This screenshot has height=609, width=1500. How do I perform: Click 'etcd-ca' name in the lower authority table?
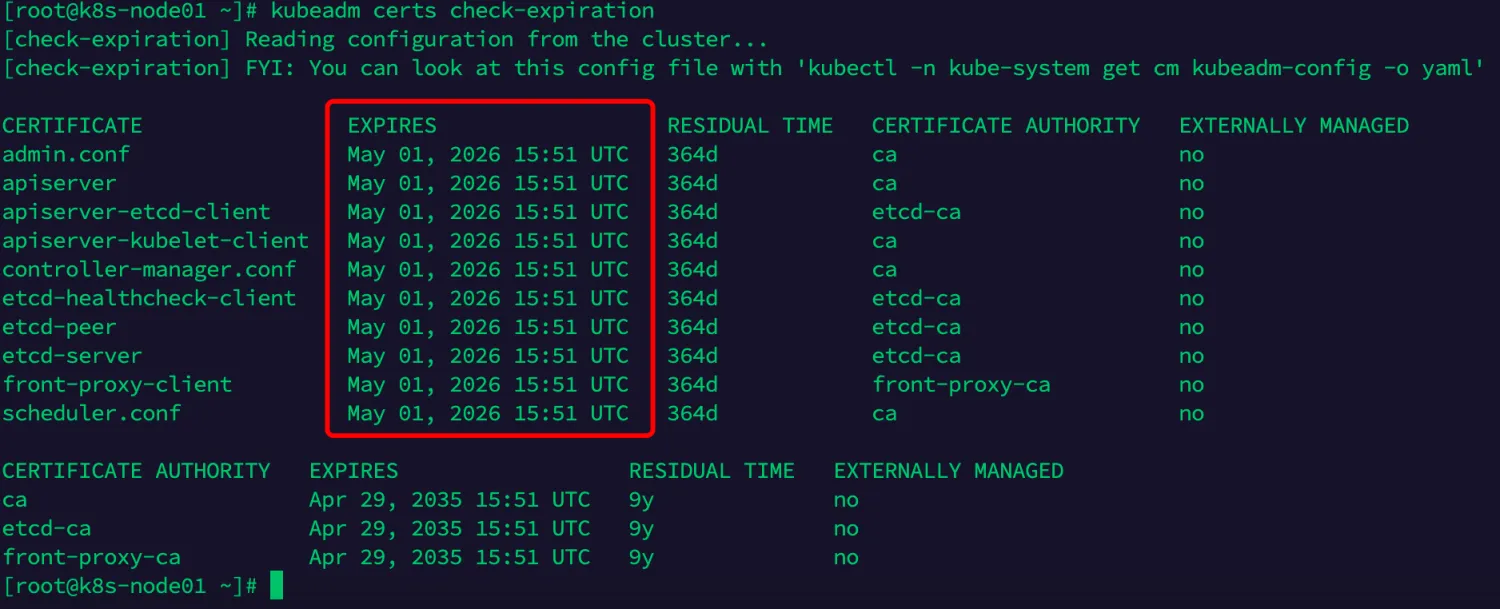click(46, 528)
